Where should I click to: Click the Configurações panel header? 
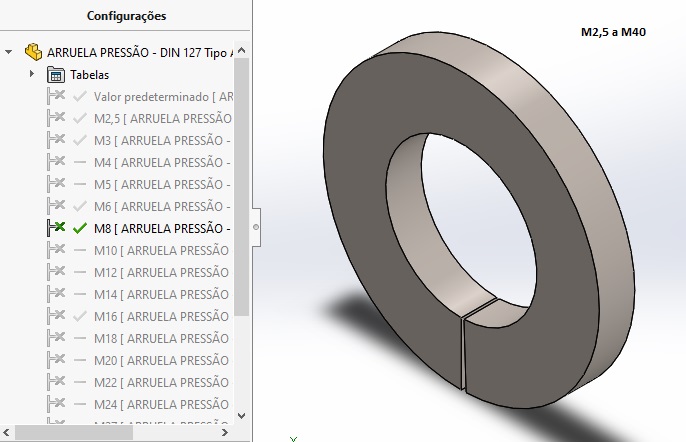tap(126, 16)
